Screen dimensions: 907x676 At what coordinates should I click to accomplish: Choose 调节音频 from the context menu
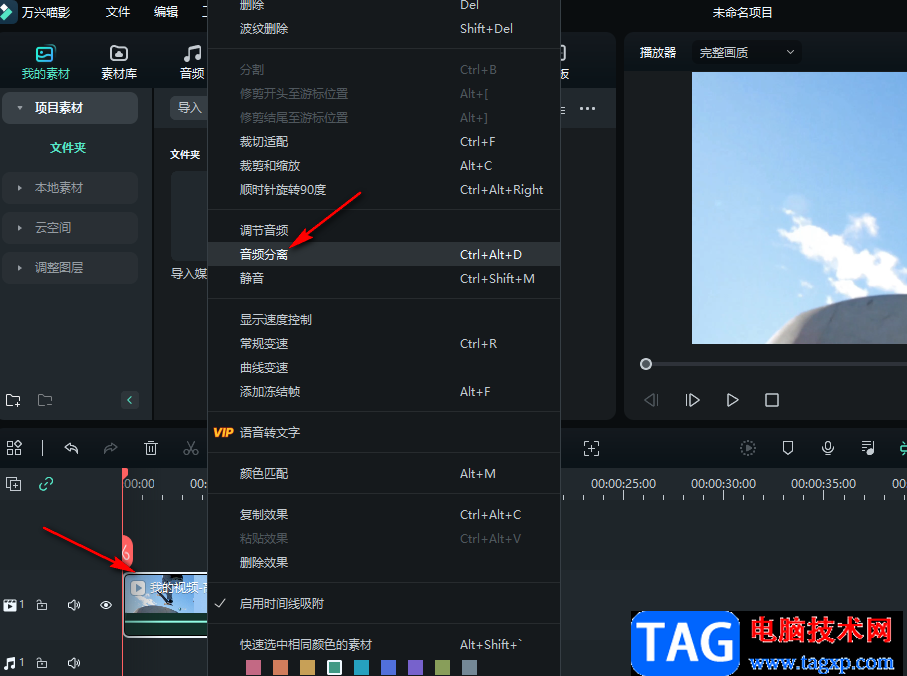[384, 231]
